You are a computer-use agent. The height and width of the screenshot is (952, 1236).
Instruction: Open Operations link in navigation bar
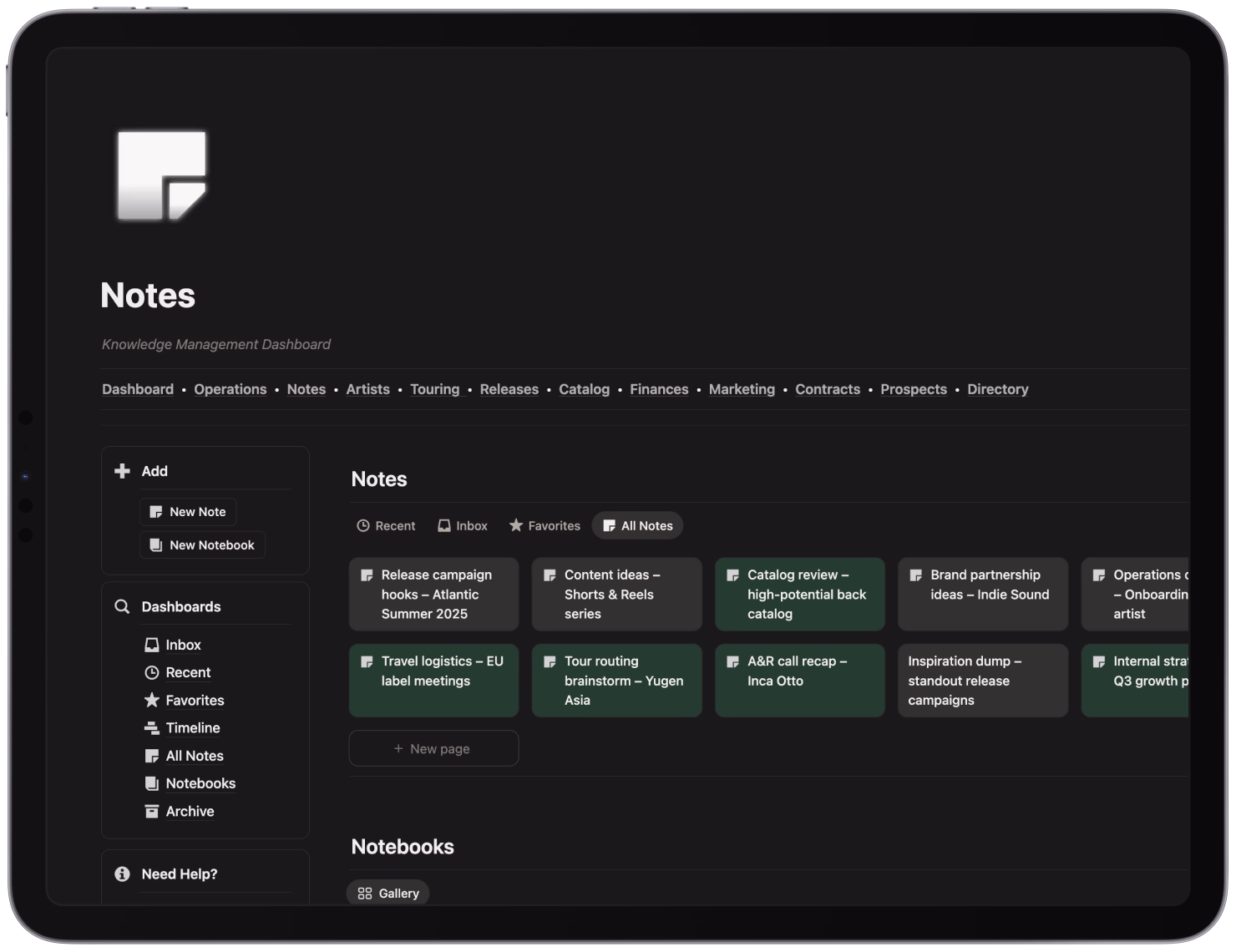(230, 389)
